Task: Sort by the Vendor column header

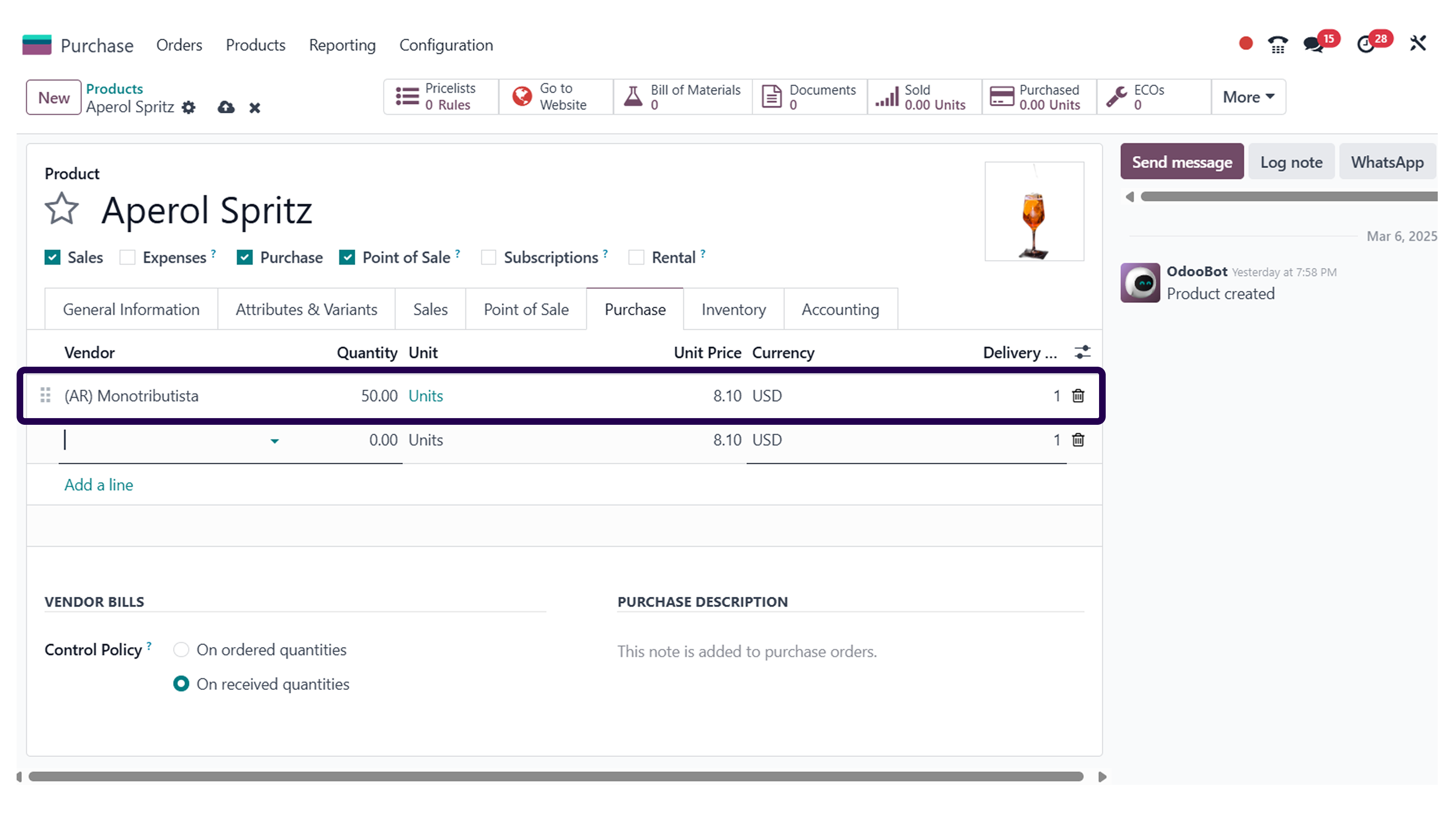Action: [89, 353]
